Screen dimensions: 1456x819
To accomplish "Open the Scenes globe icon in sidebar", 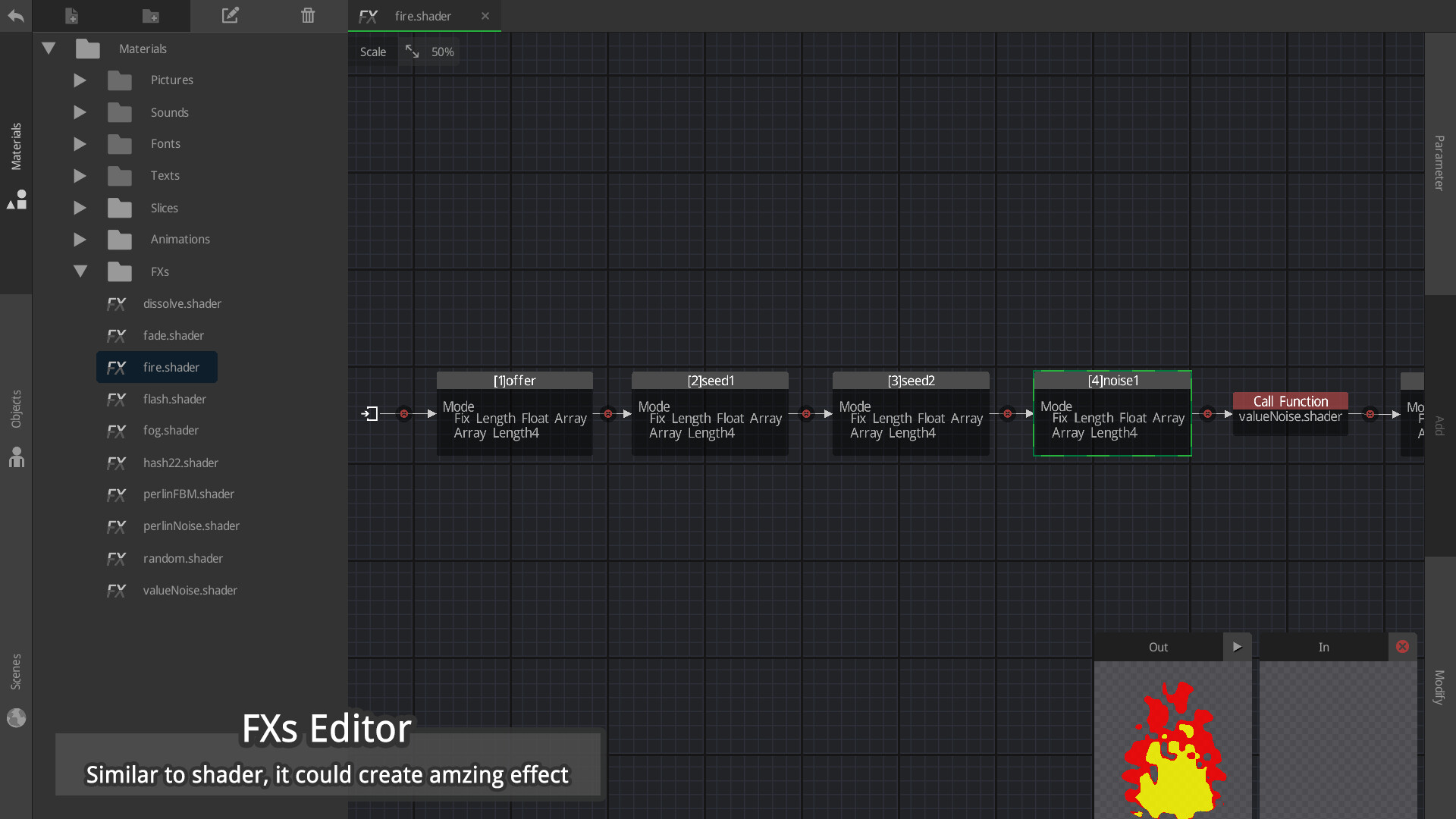I will click(16, 717).
